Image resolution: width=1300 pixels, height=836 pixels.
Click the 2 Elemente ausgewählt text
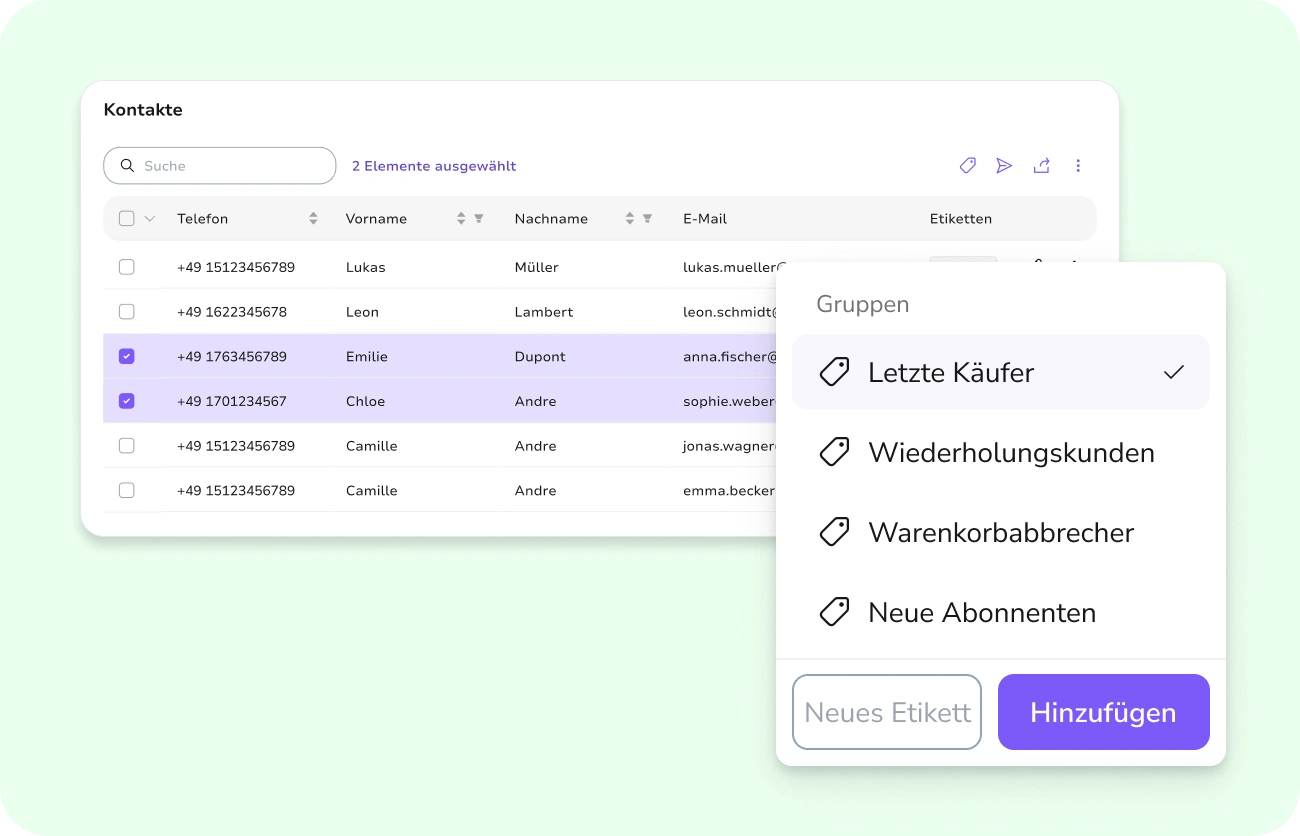pyautogui.click(x=434, y=165)
